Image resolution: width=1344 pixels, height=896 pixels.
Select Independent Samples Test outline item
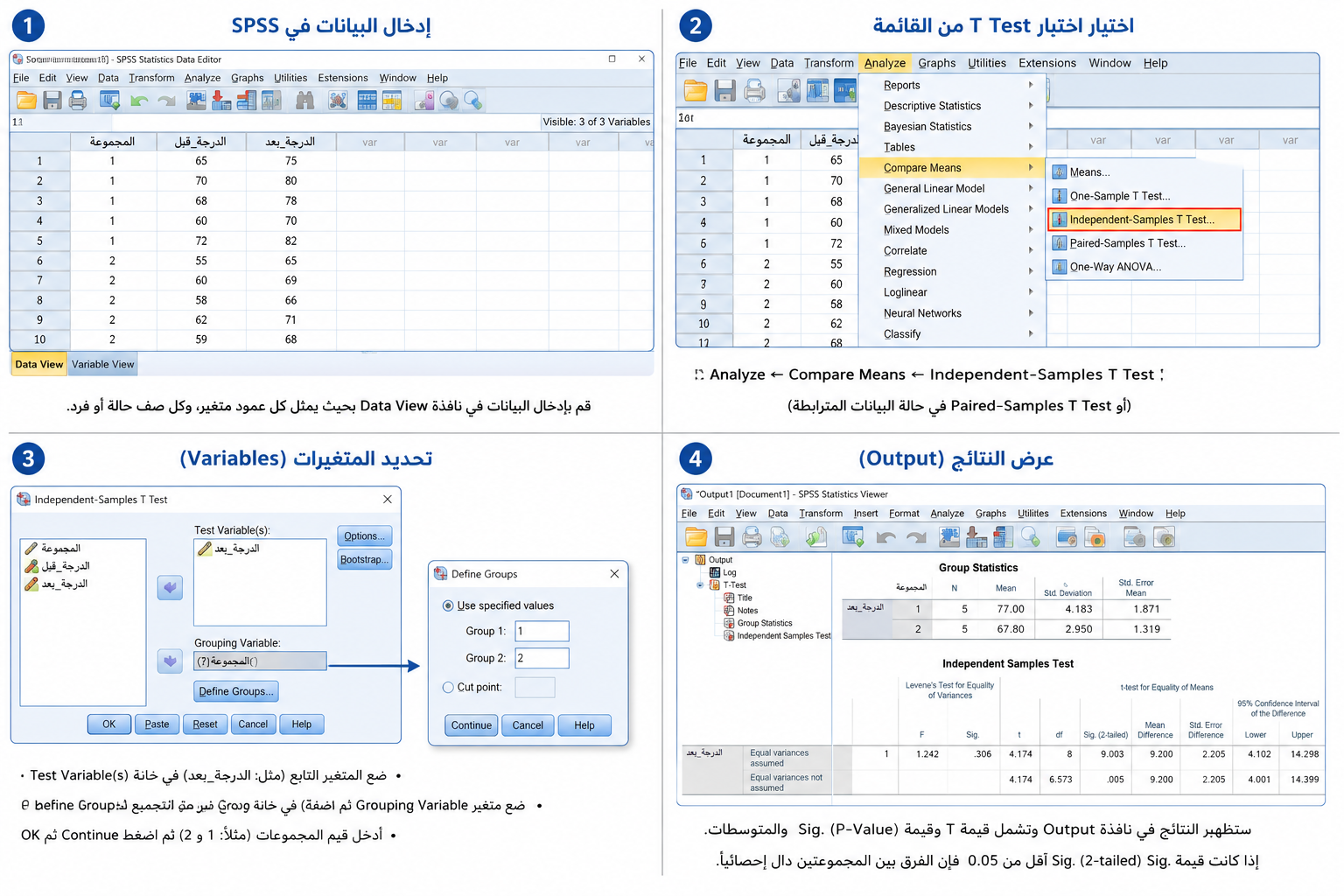(x=777, y=636)
